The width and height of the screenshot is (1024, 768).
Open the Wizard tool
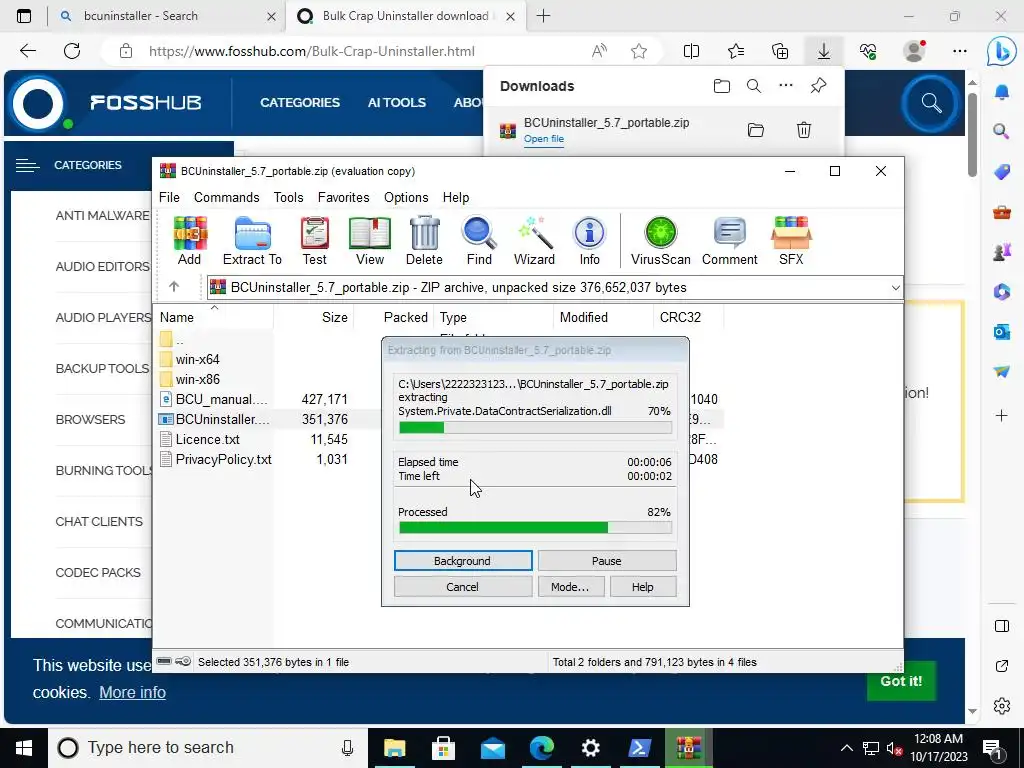[534, 240]
